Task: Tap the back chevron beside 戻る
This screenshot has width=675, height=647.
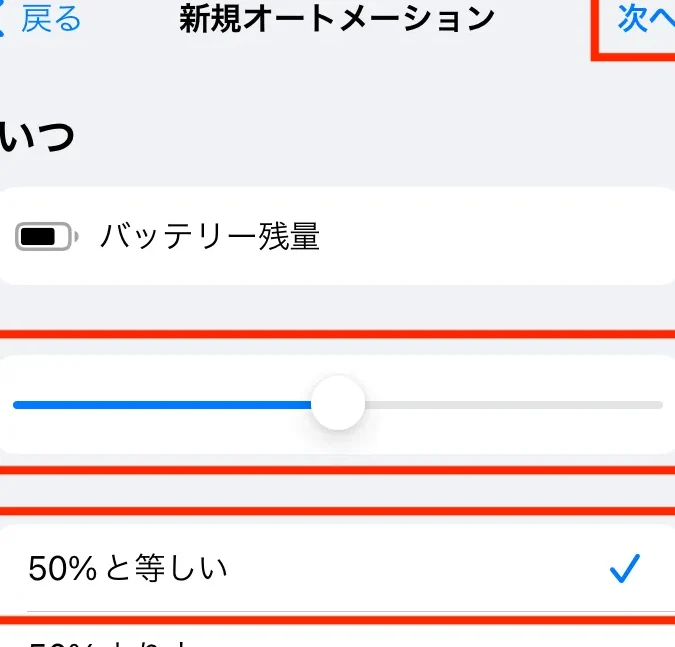Action: point(2,19)
